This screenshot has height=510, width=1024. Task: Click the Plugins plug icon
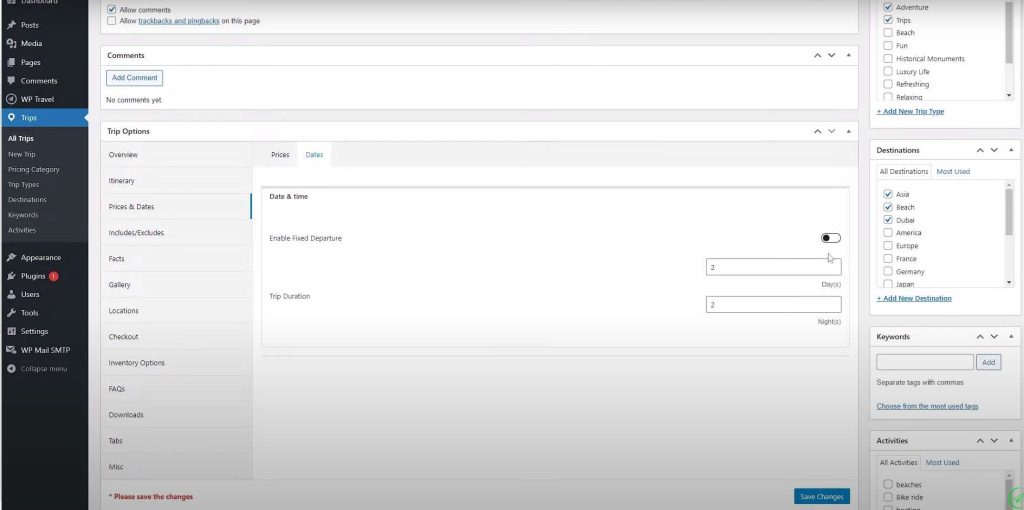tap(11, 276)
